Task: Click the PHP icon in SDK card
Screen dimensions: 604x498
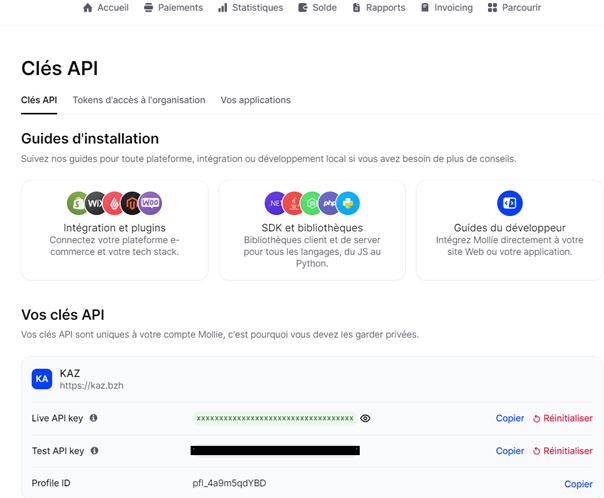Action: (x=330, y=204)
